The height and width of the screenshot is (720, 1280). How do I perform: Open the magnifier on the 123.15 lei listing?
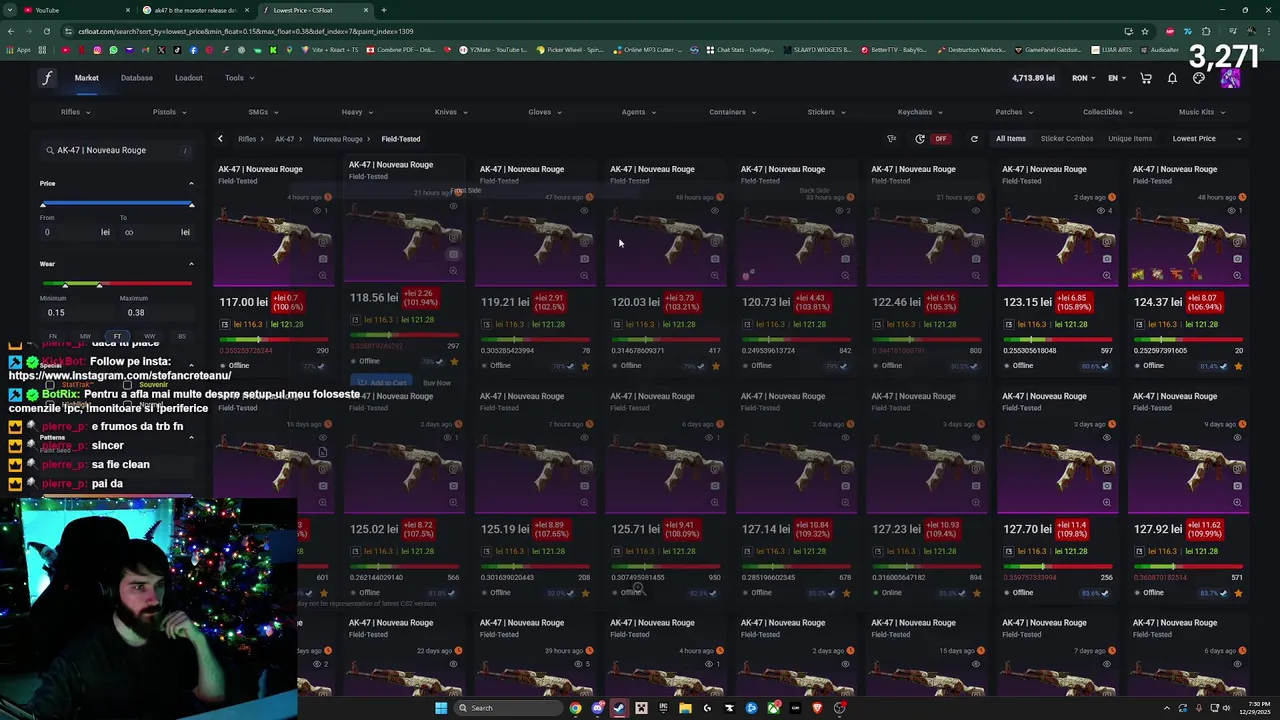click(x=1107, y=275)
